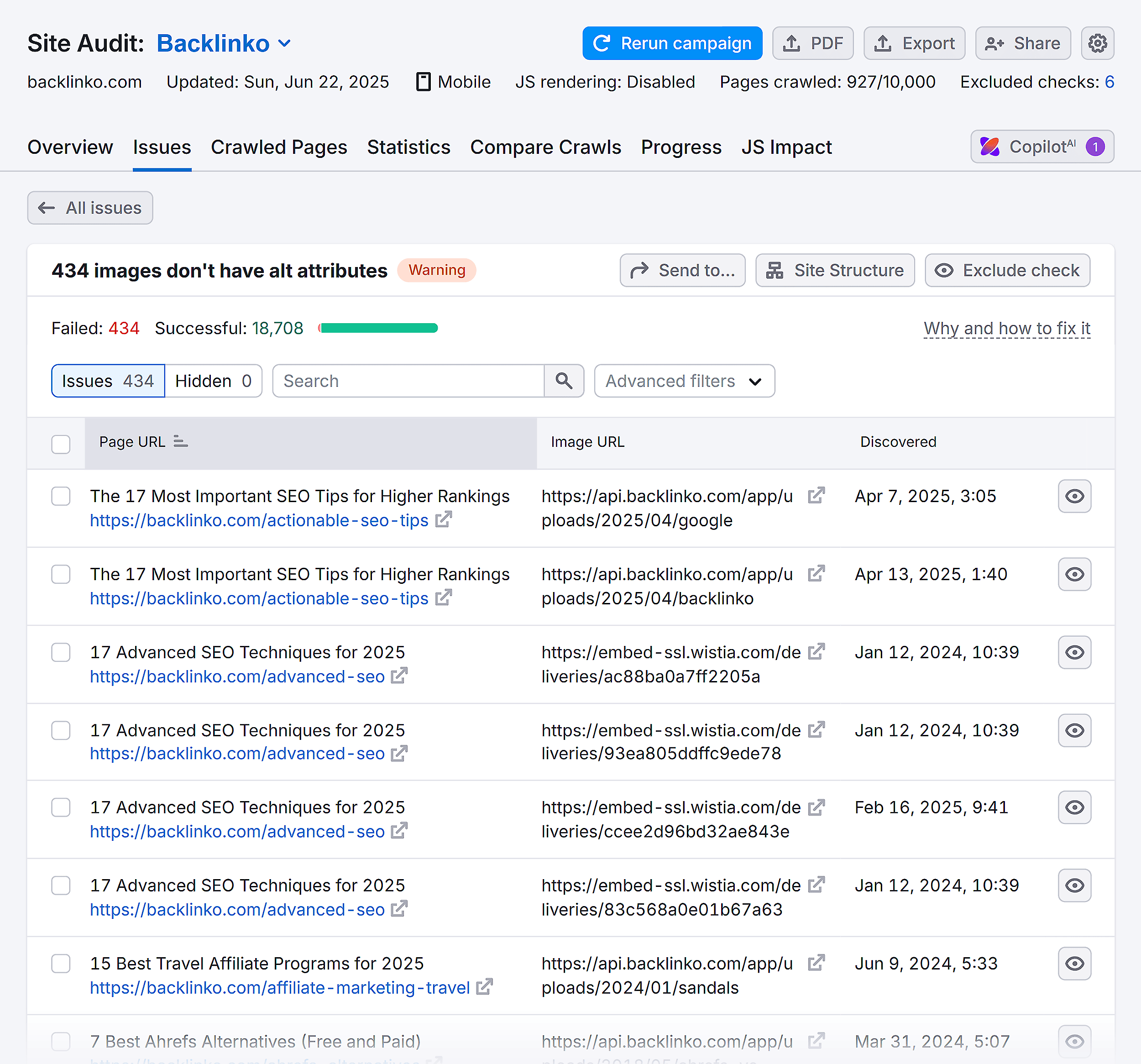Check the Travel Affiliate Programs row

61,964
